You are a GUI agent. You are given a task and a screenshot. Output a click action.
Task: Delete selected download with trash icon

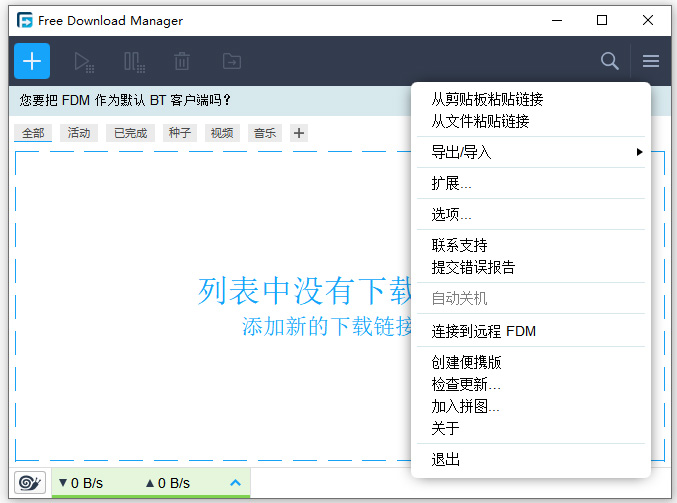click(182, 61)
